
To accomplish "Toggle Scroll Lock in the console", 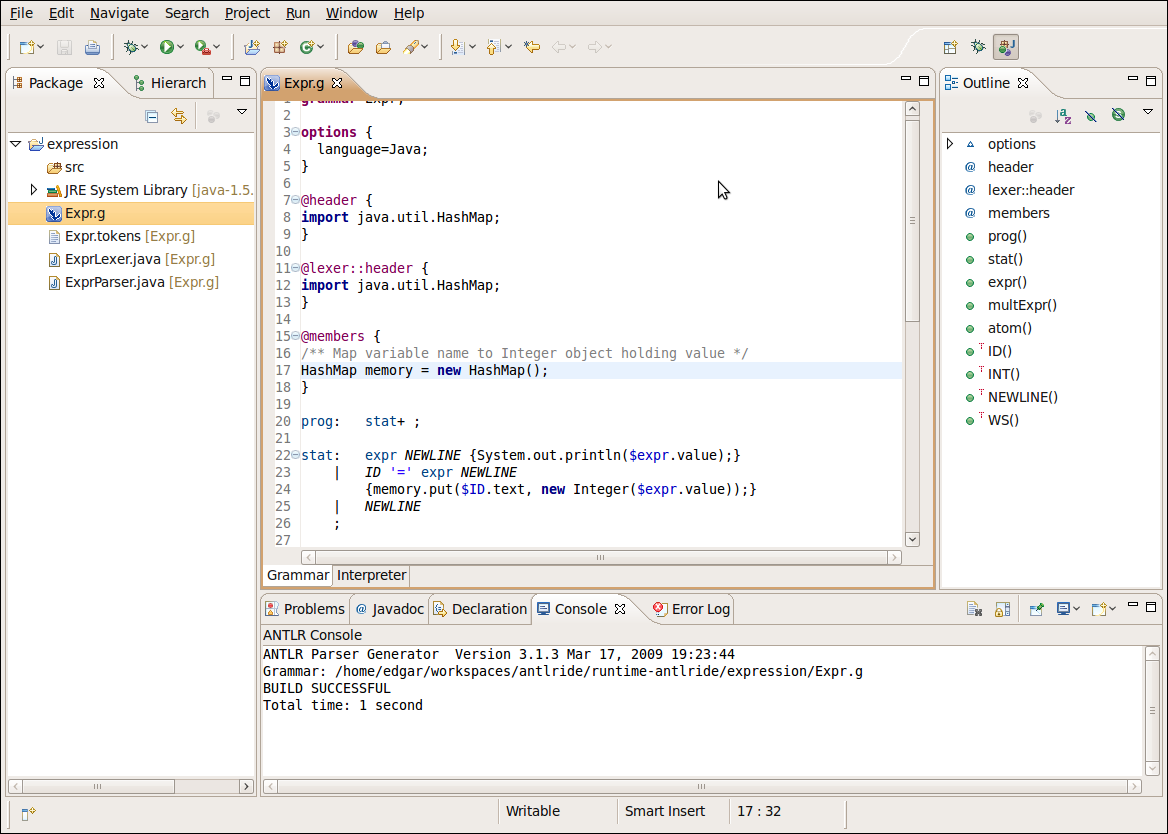I will click(1002, 609).
